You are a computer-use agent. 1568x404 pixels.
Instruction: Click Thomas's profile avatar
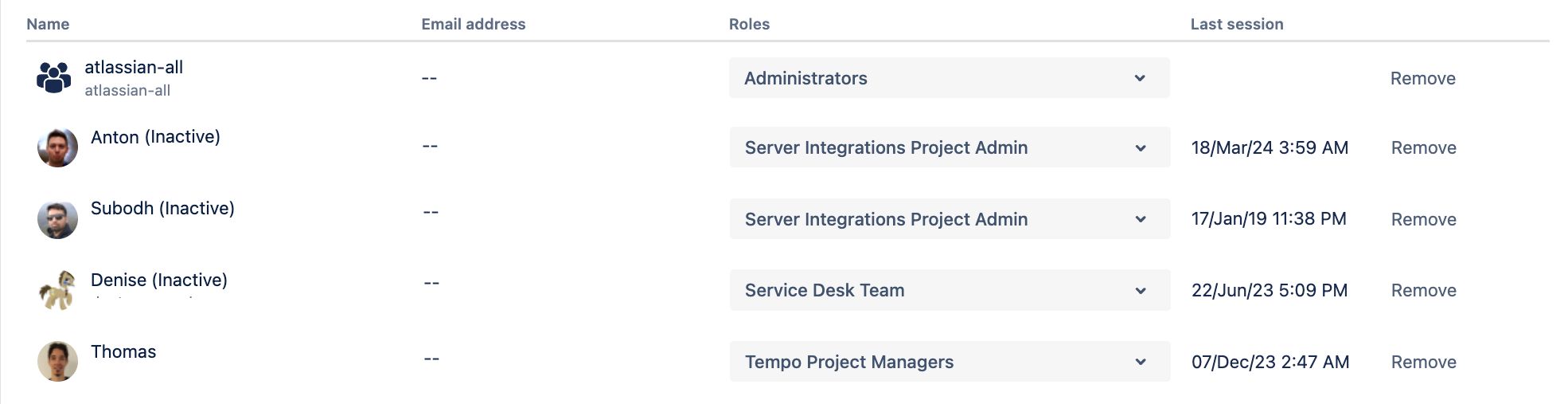pos(57,362)
